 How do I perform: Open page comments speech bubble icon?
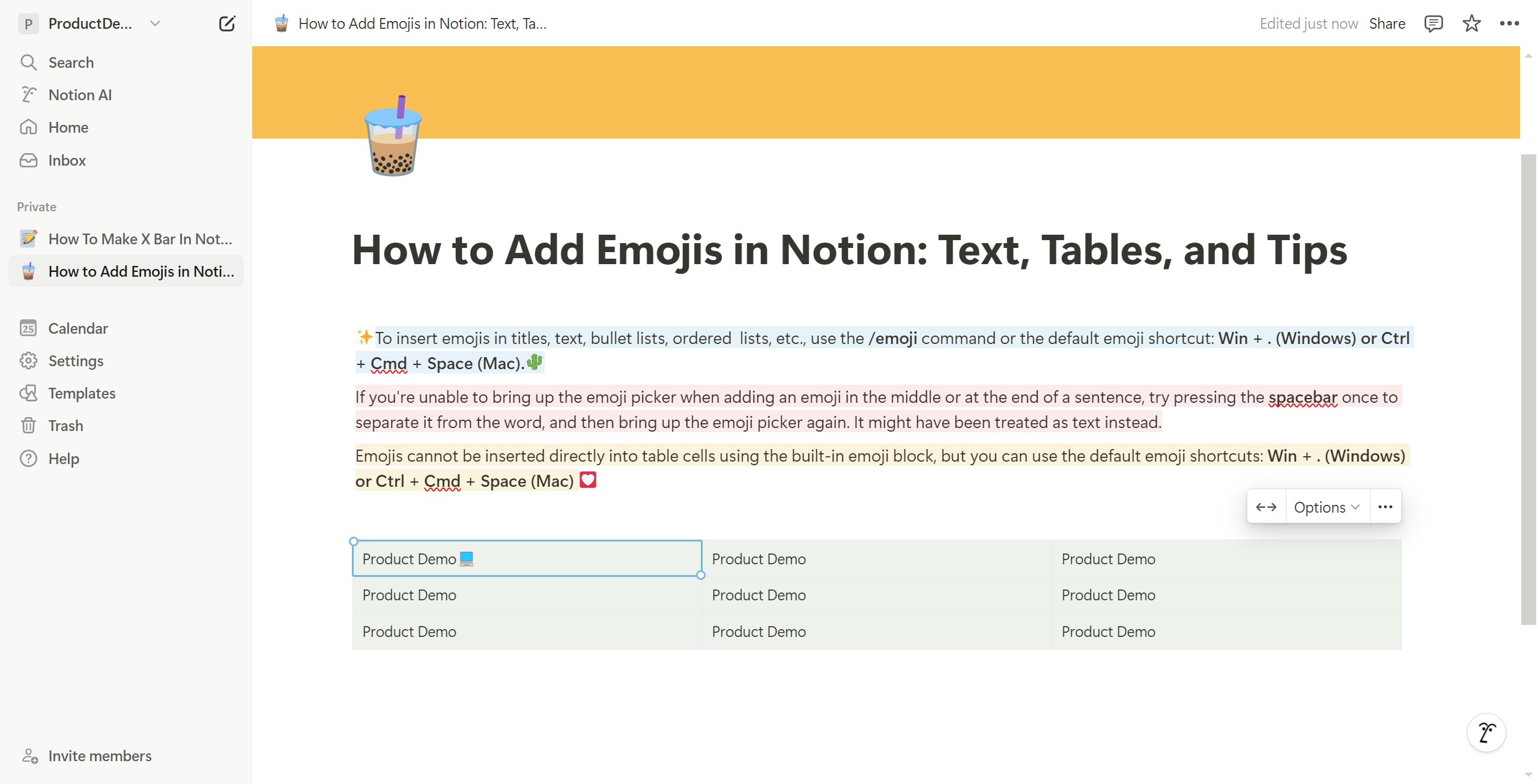click(1434, 23)
